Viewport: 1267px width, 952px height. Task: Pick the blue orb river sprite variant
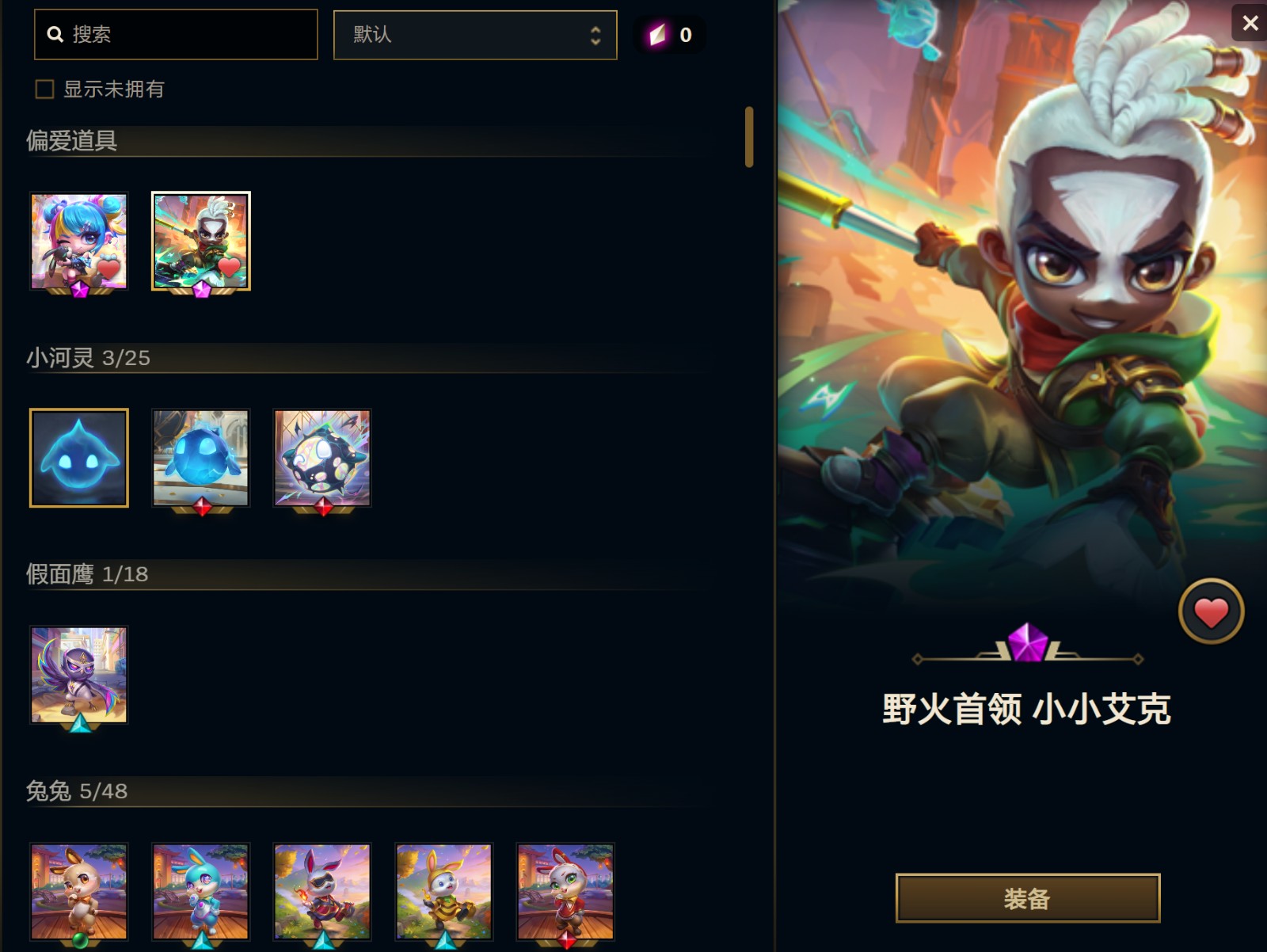[200, 458]
